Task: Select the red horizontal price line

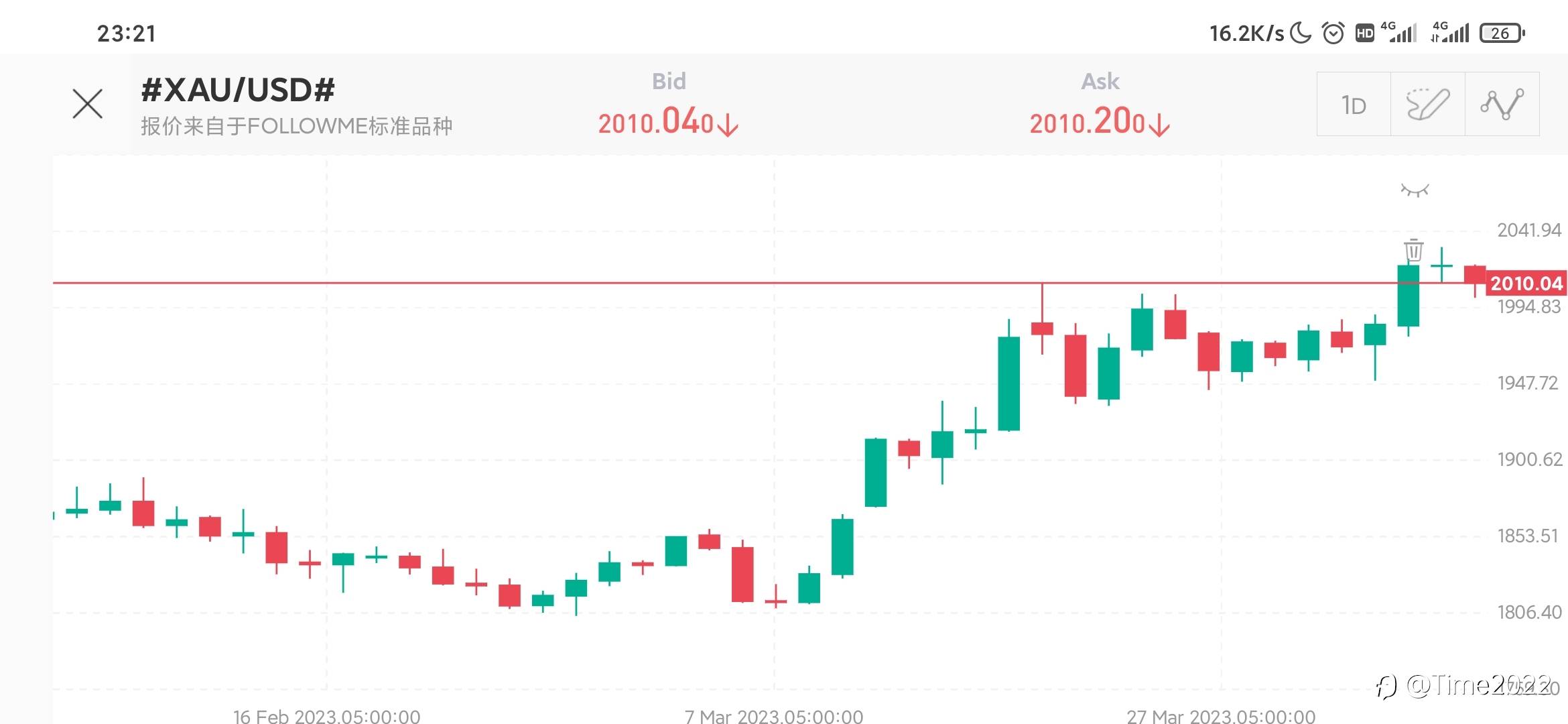Action: [x=536, y=283]
